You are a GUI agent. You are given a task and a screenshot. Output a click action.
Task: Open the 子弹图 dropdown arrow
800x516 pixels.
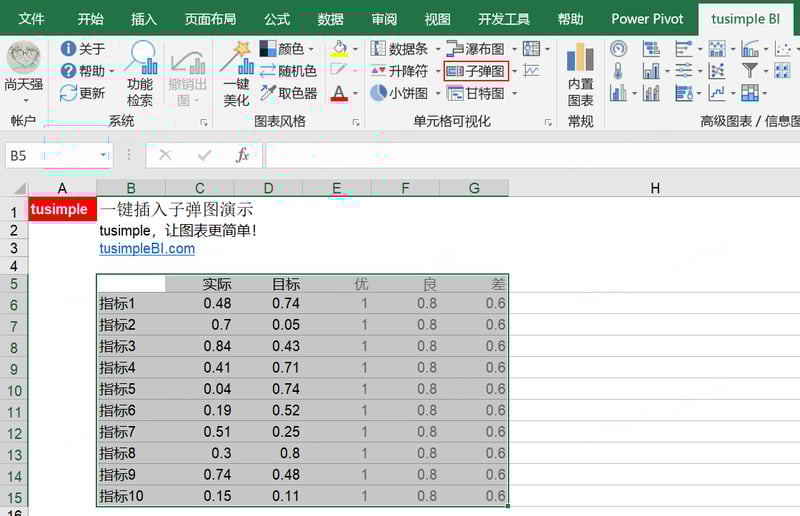514,71
